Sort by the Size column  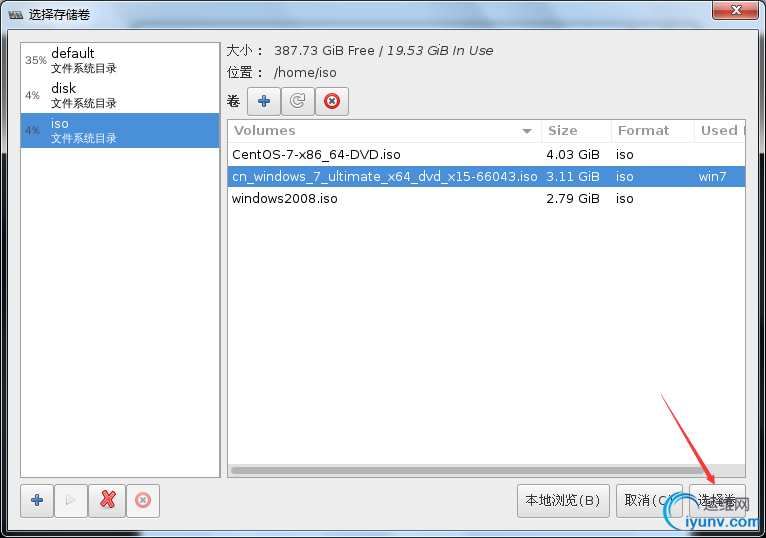point(576,130)
